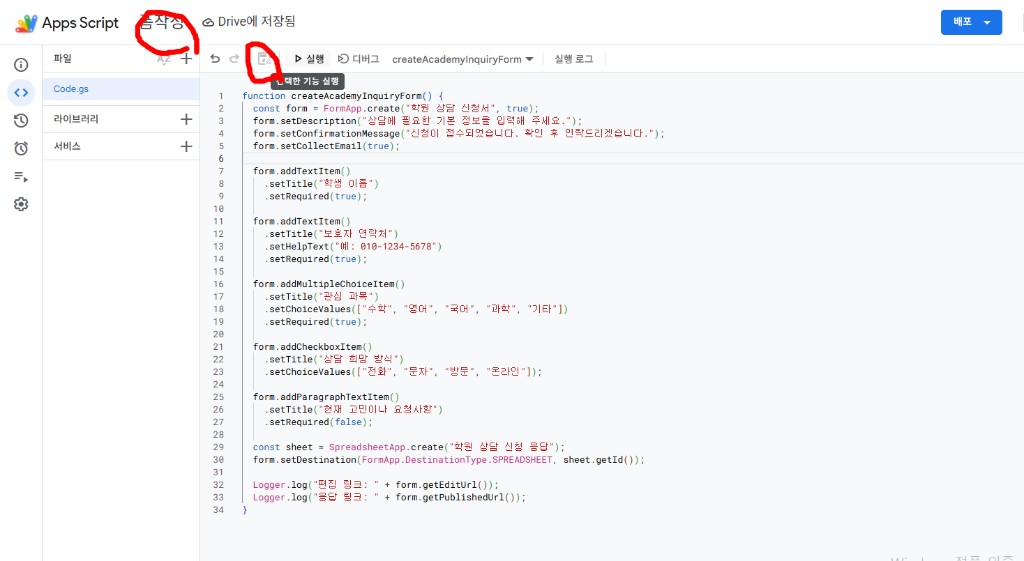Add a library with 라이브러리 plus icon
The height and width of the screenshot is (561, 1024).
[186, 119]
